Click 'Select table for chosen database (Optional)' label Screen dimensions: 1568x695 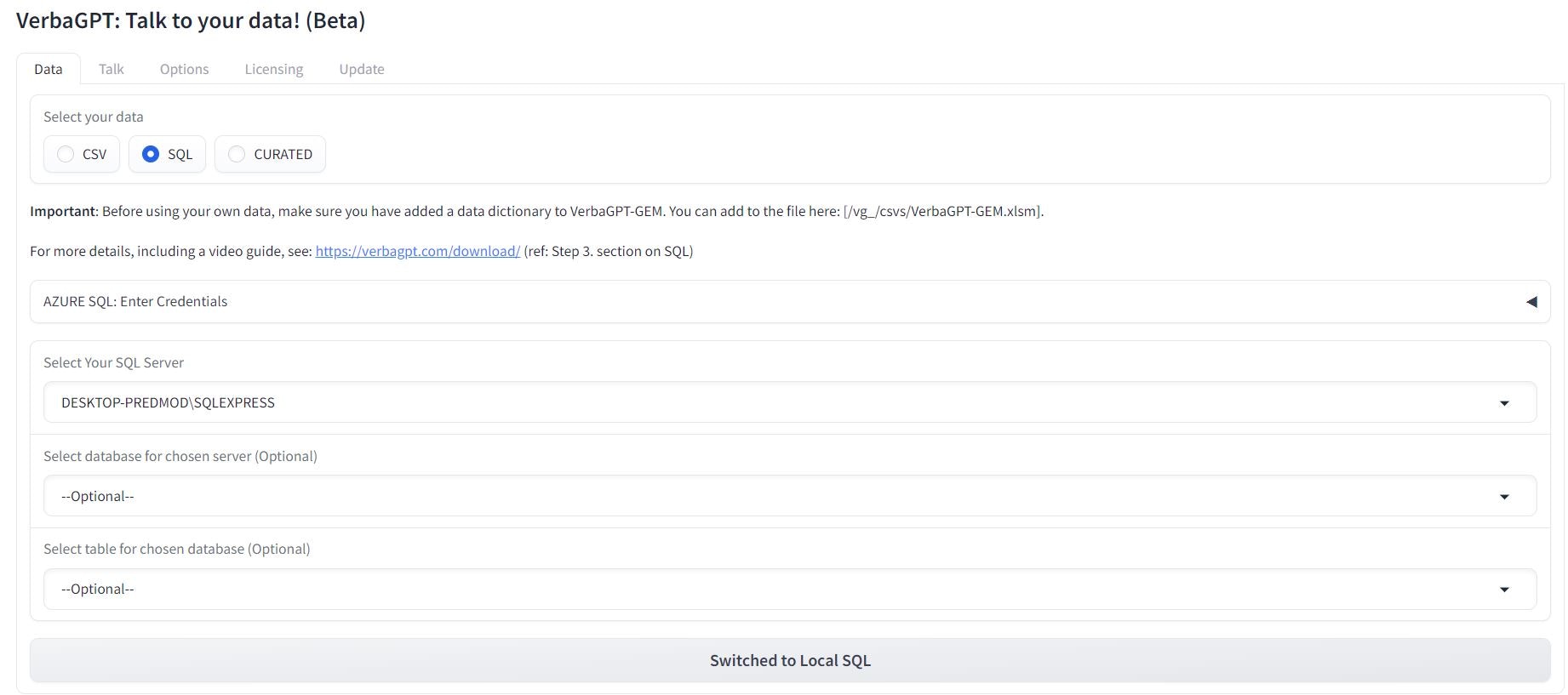[x=176, y=549]
